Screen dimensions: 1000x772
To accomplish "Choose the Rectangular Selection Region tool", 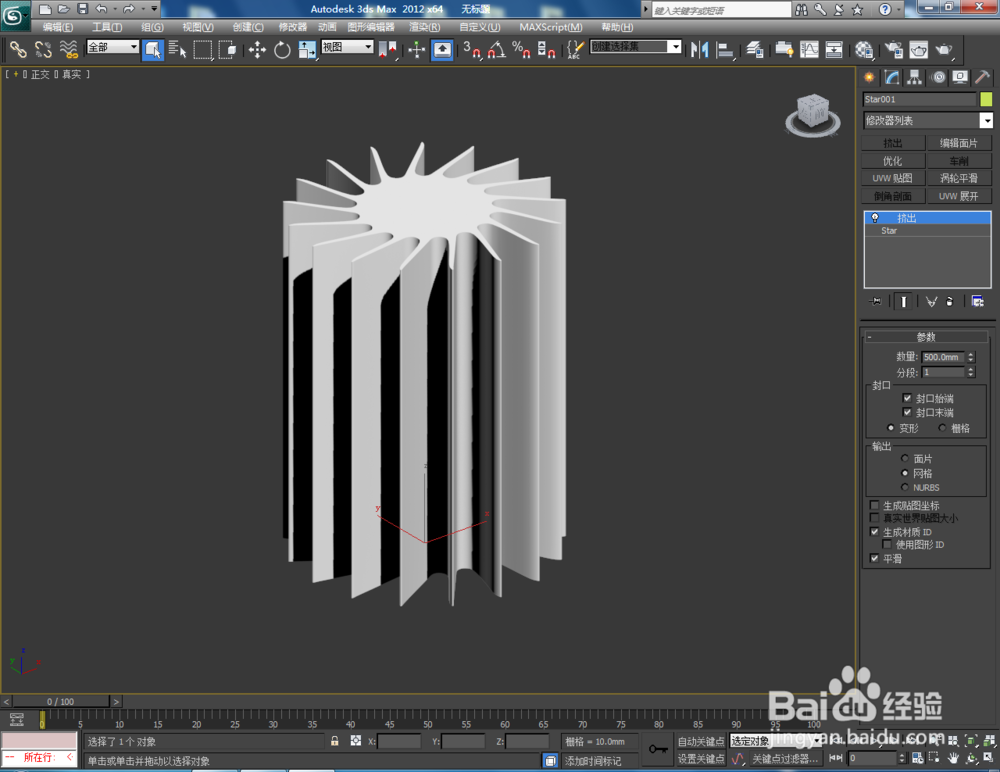I will pos(203,49).
